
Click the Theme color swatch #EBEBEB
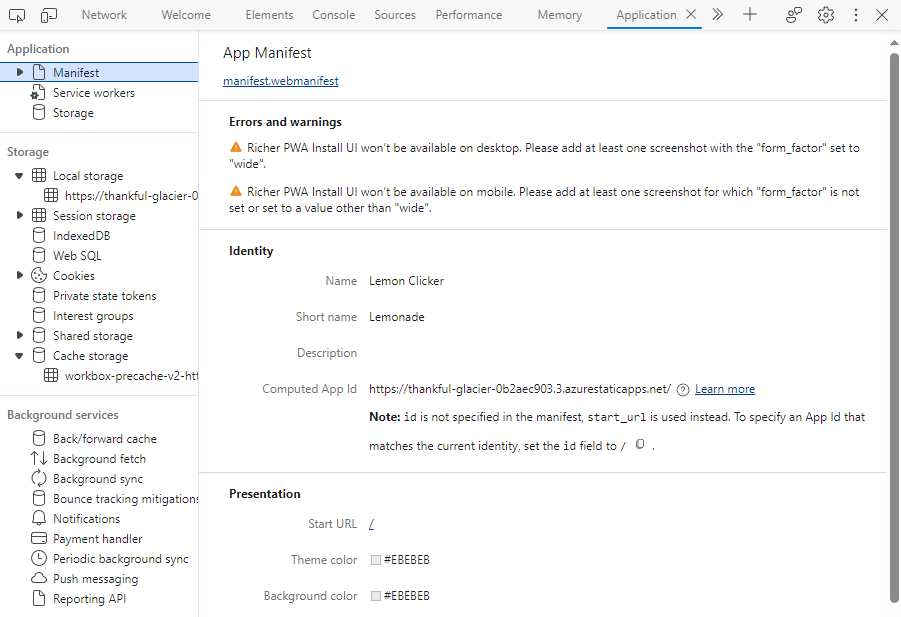pos(376,560)
